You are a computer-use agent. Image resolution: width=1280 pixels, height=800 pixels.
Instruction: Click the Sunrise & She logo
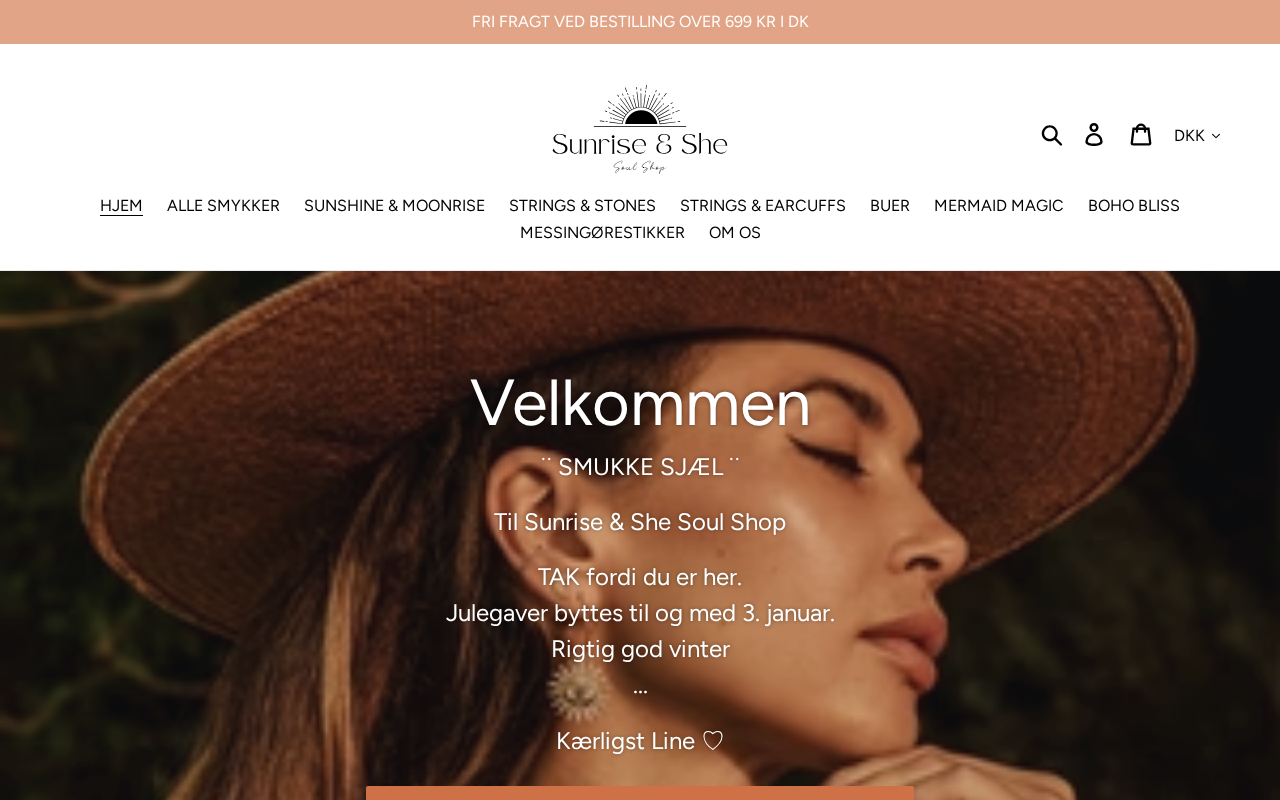pyautogui.click(x=640, y=129)
